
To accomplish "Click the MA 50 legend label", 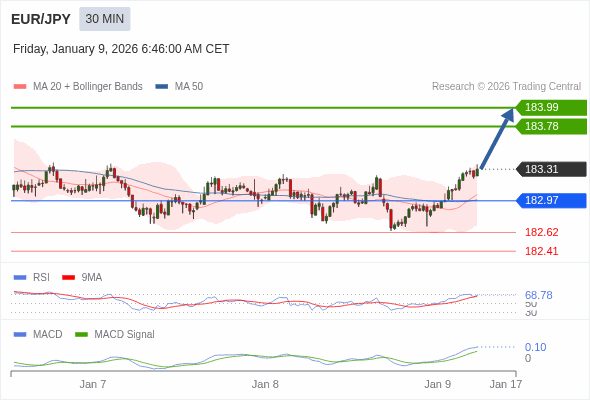I will tap(189, 87).
